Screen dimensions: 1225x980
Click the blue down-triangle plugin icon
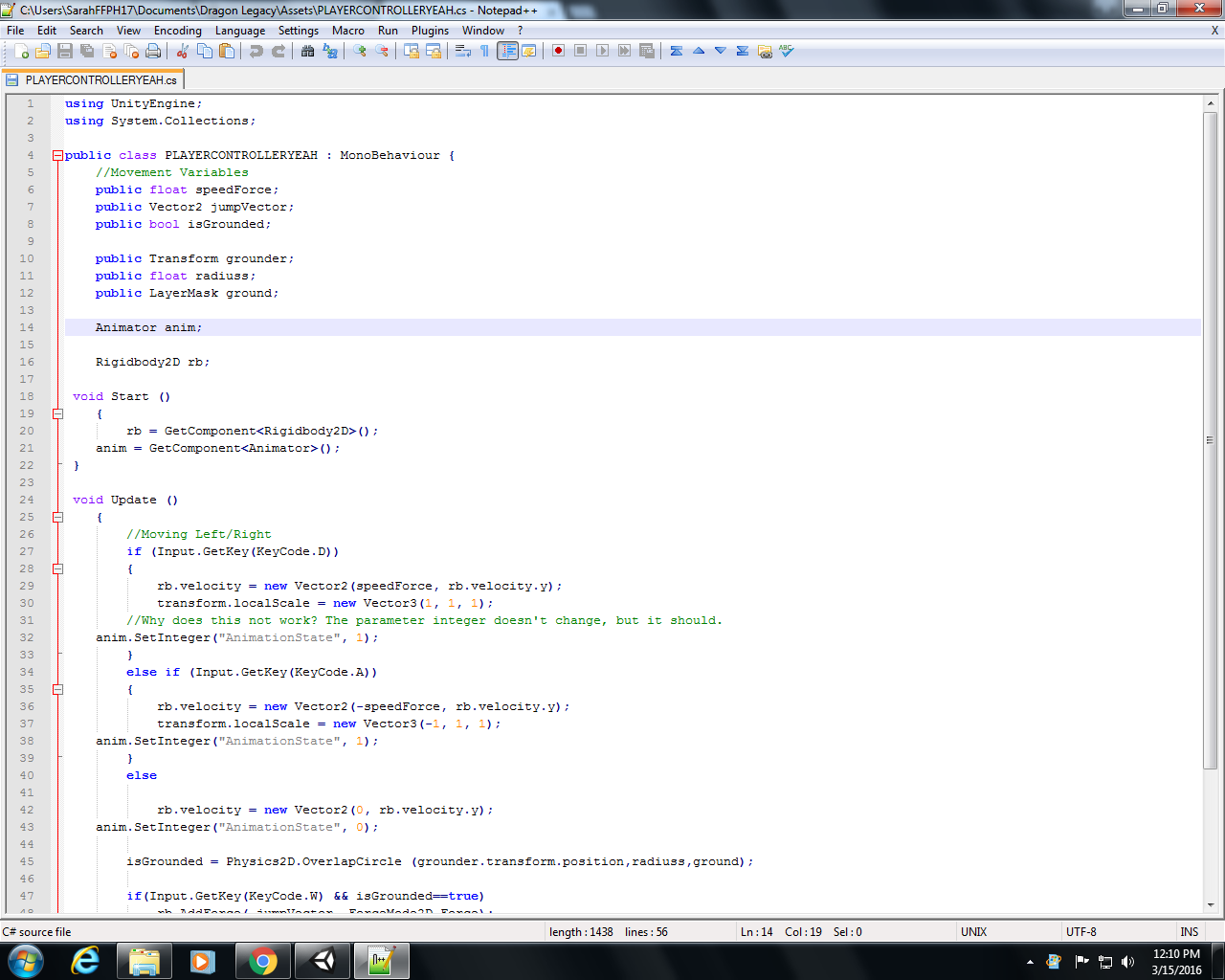tap(721, 51)
